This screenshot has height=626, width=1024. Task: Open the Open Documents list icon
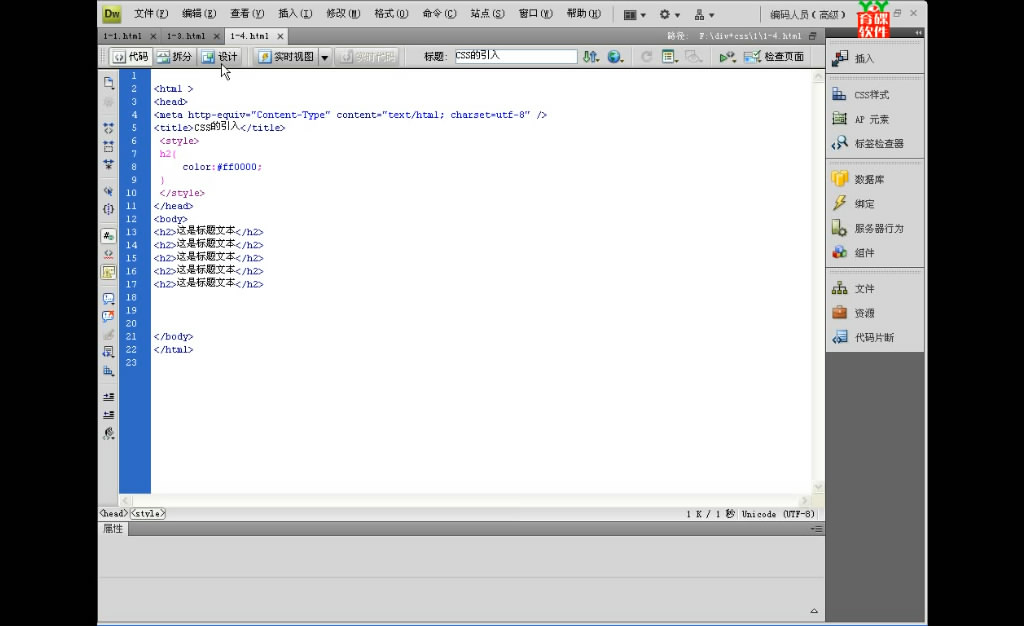108,83
